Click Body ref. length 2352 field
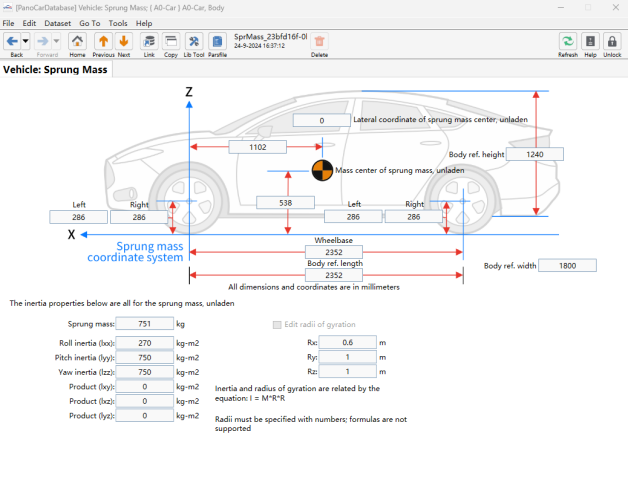 click(x=334, y=275)
